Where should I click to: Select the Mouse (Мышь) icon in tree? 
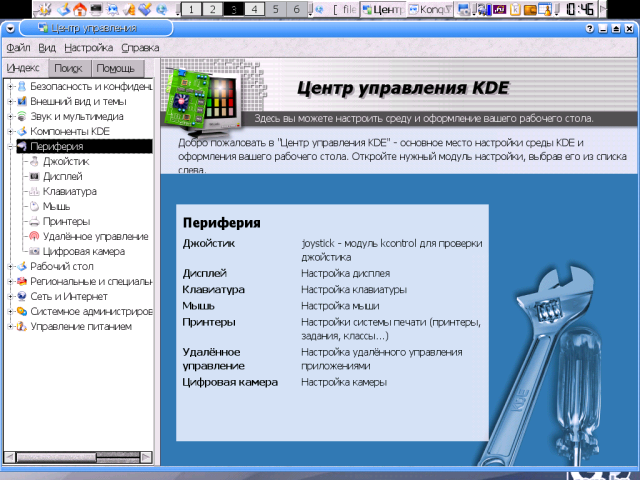[x=34, y=206]
